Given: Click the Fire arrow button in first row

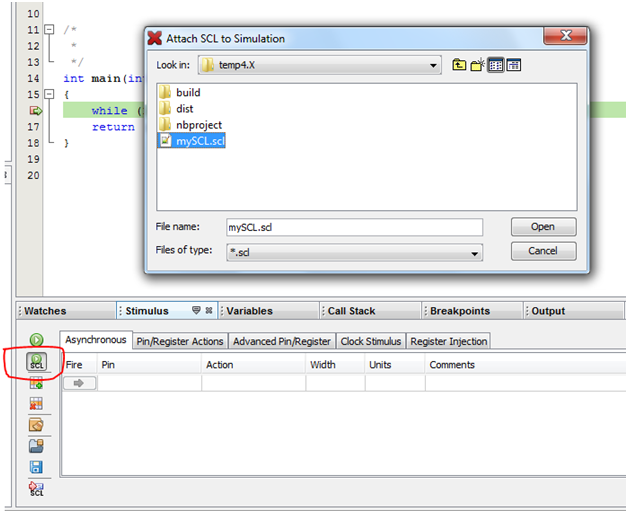Looking at the screenshot, I should click(x=79, y=383).
